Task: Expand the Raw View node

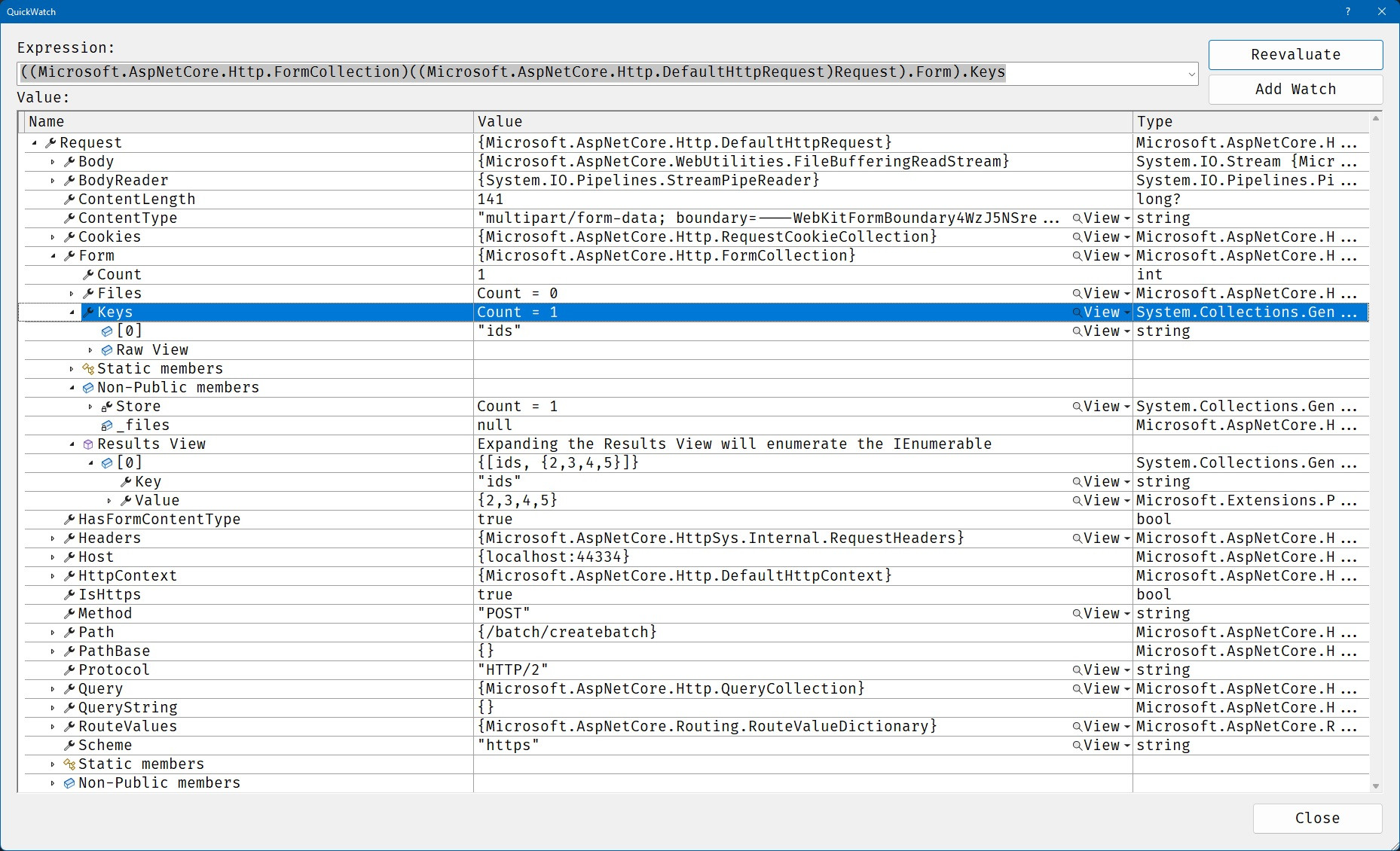Action: click(x=90, y=350)
